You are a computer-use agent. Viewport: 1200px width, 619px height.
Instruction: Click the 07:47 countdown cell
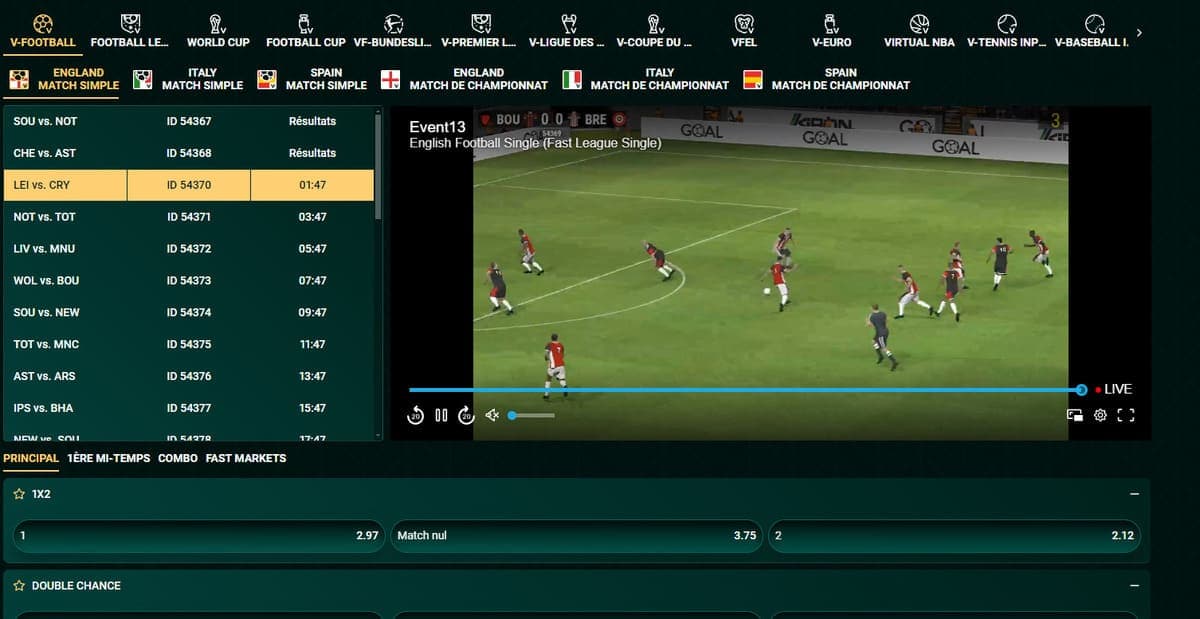tap(312, 281)
